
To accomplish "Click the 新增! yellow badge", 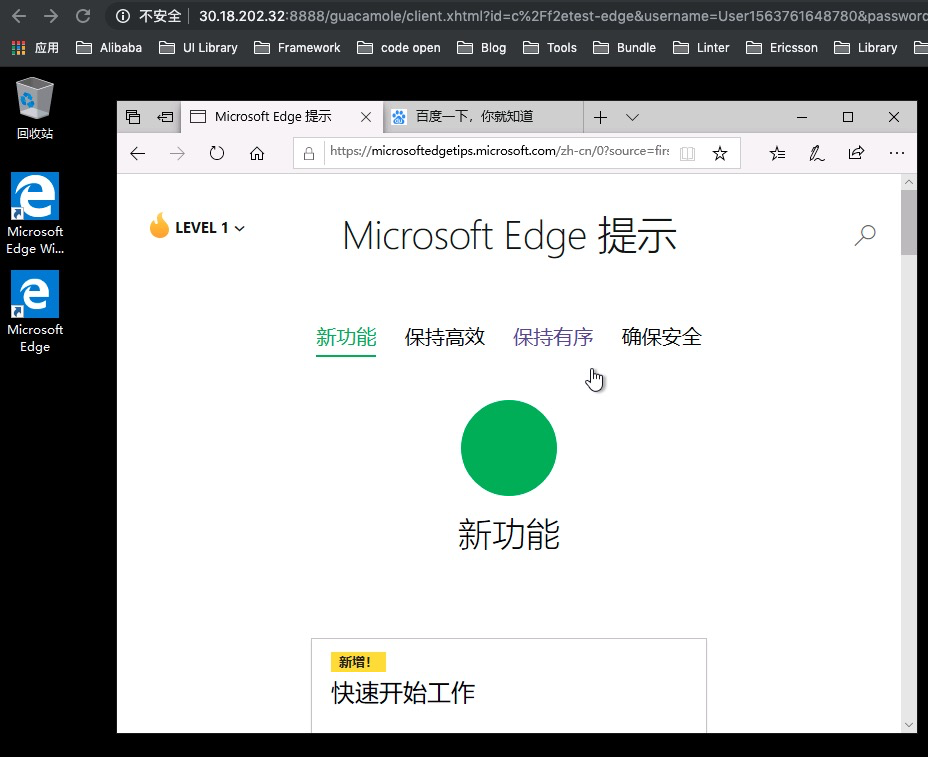I will click(358, 662).
